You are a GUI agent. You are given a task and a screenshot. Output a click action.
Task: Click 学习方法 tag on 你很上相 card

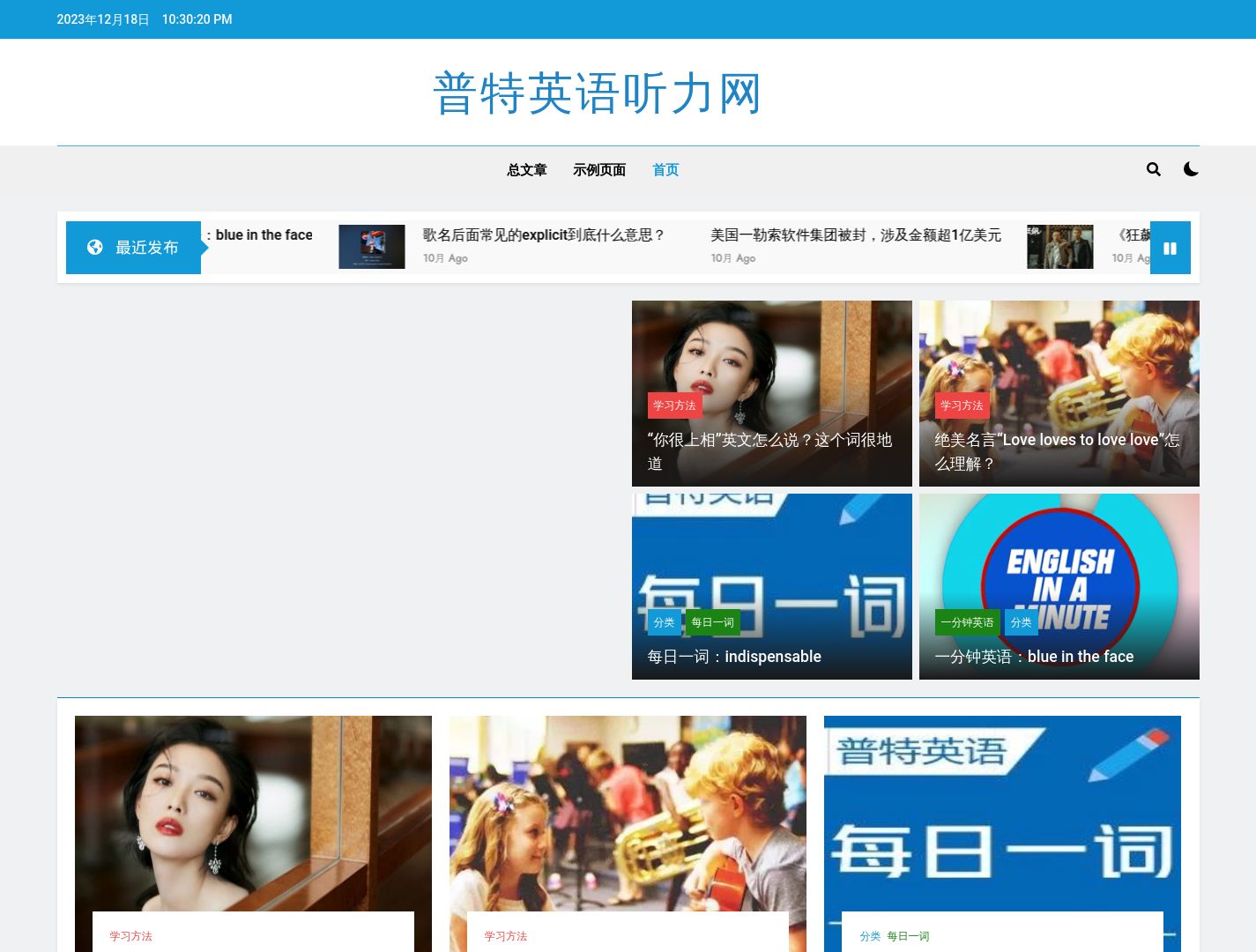point(674,405)
